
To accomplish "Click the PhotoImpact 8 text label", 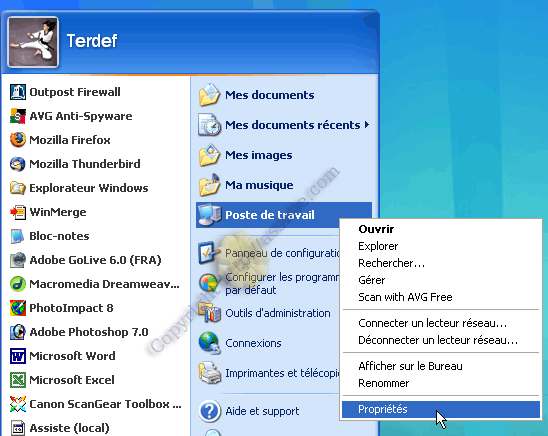I will click(x=71, y=308).
